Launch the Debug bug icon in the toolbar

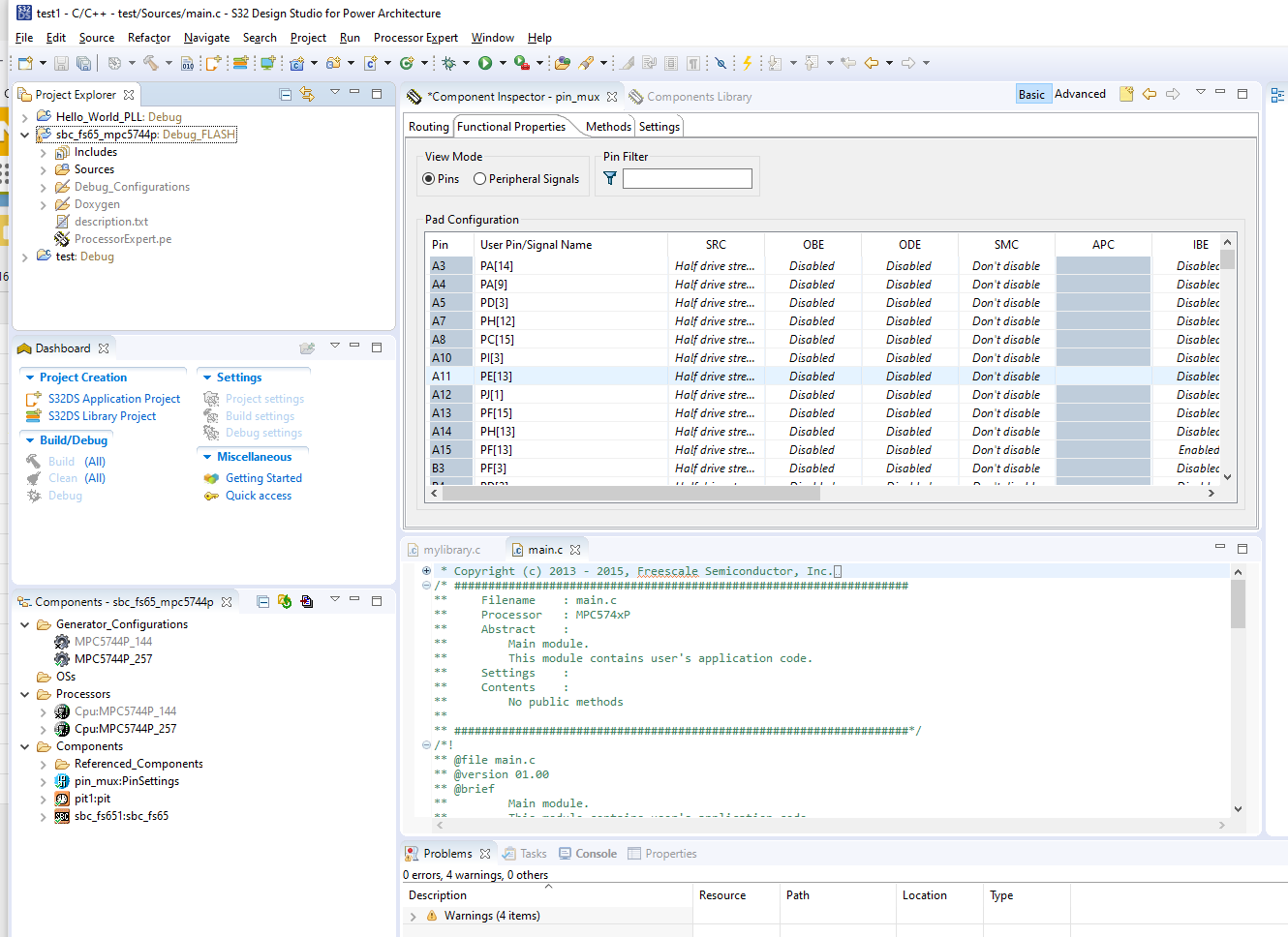click(x=451, y=62)
